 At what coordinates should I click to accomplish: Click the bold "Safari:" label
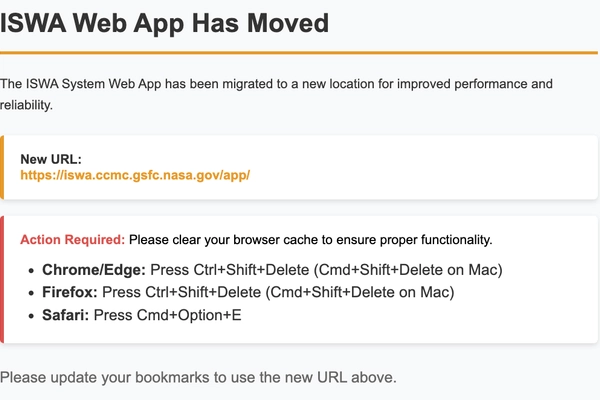(x=66, y=315)
